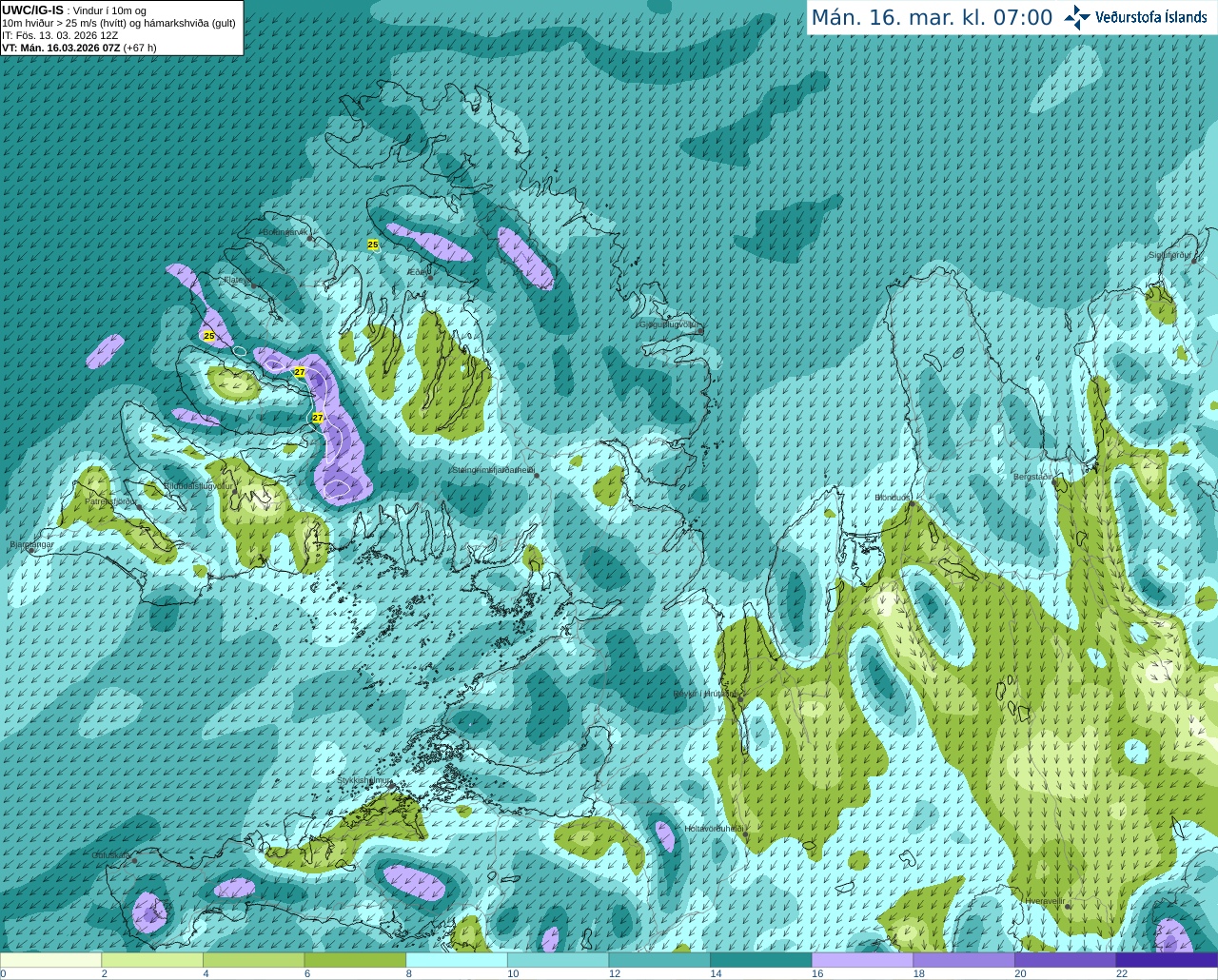1218x980 pixels.
Task: Click the legend tick label 22
Action: click(x=1122, y=973)
